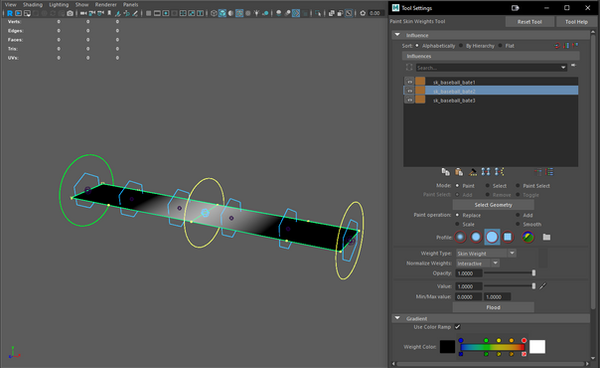Open the Weight Type dropdown

tap(512, 253)
